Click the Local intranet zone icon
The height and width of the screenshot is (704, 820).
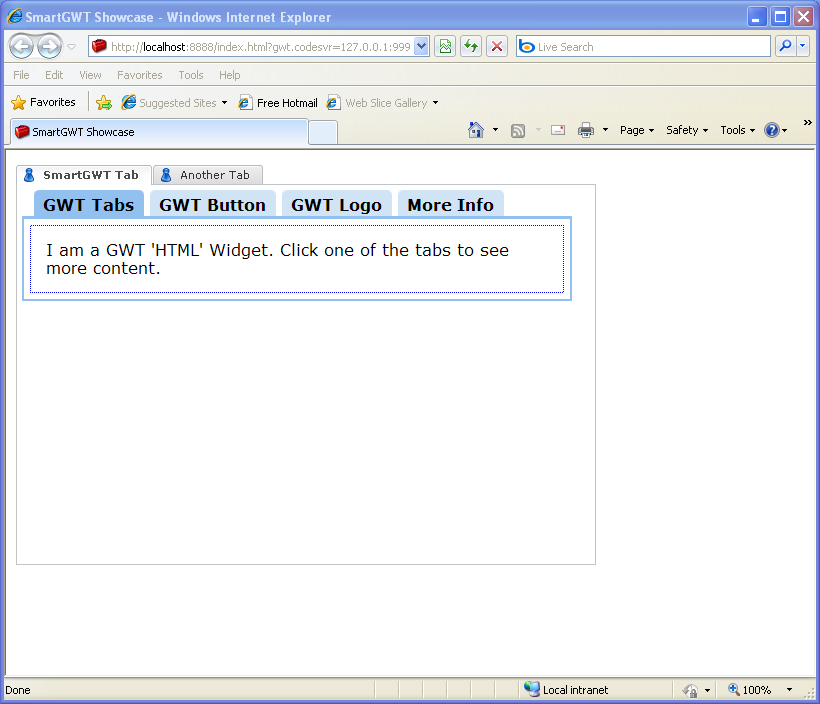[x=532, y=689]
